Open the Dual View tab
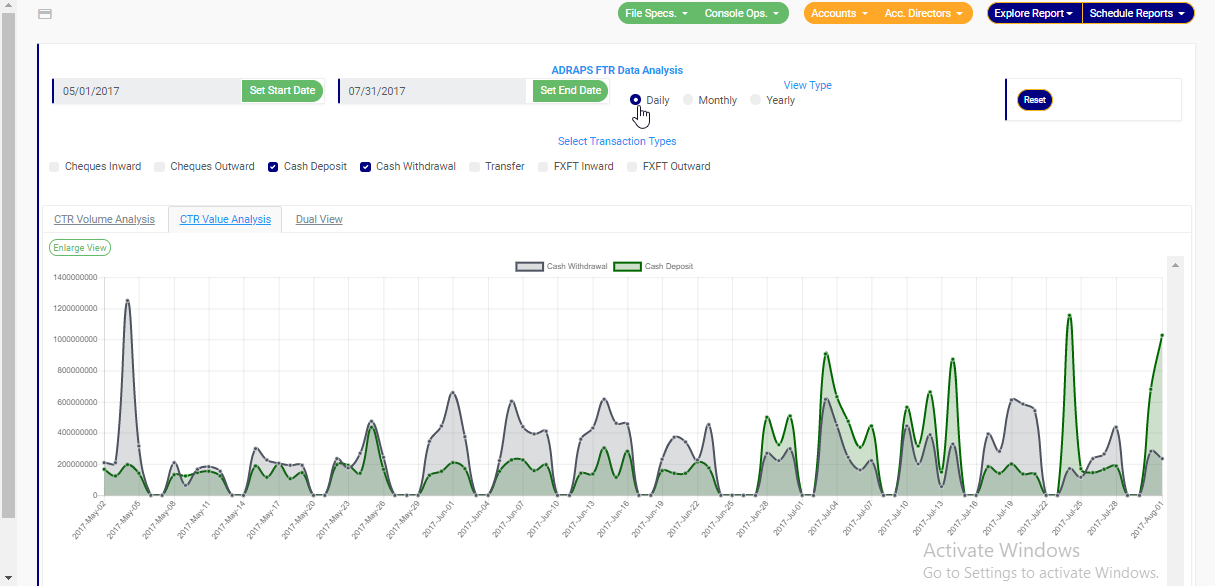The height and width of the screenshot is (586, 1215). [319, 219]
